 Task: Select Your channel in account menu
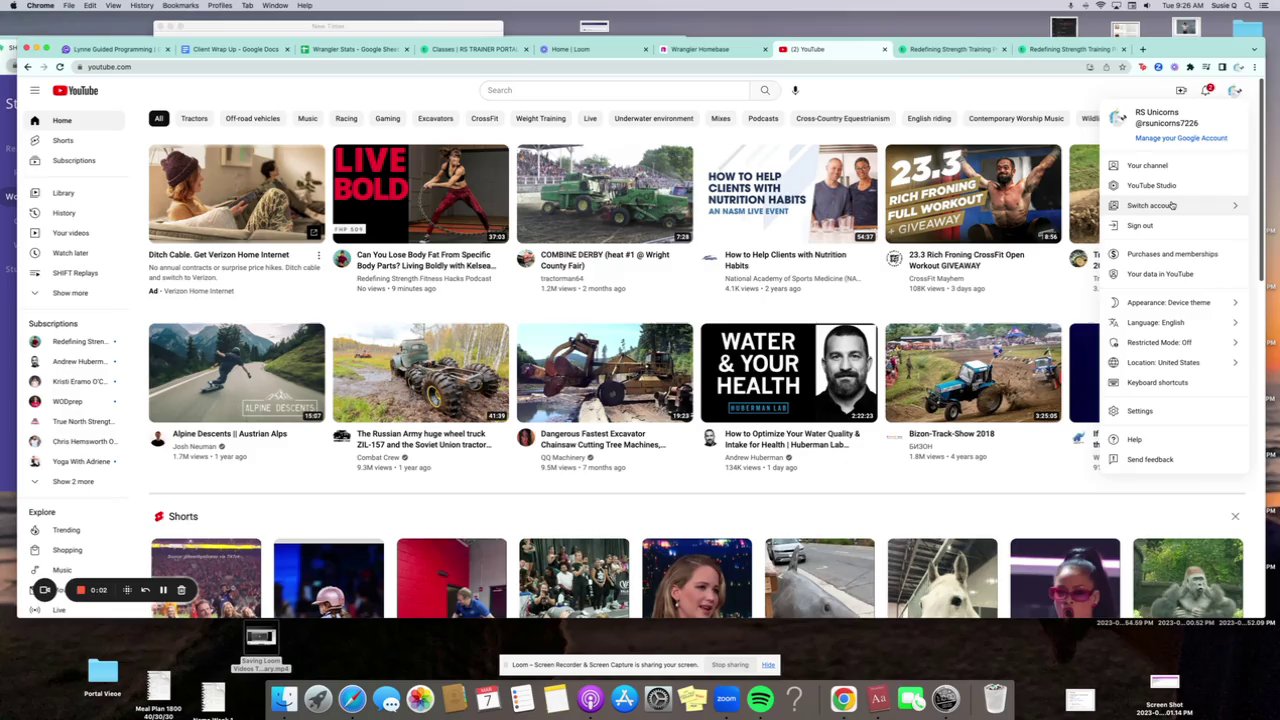pyautogui.click(x=1175, y=165)
